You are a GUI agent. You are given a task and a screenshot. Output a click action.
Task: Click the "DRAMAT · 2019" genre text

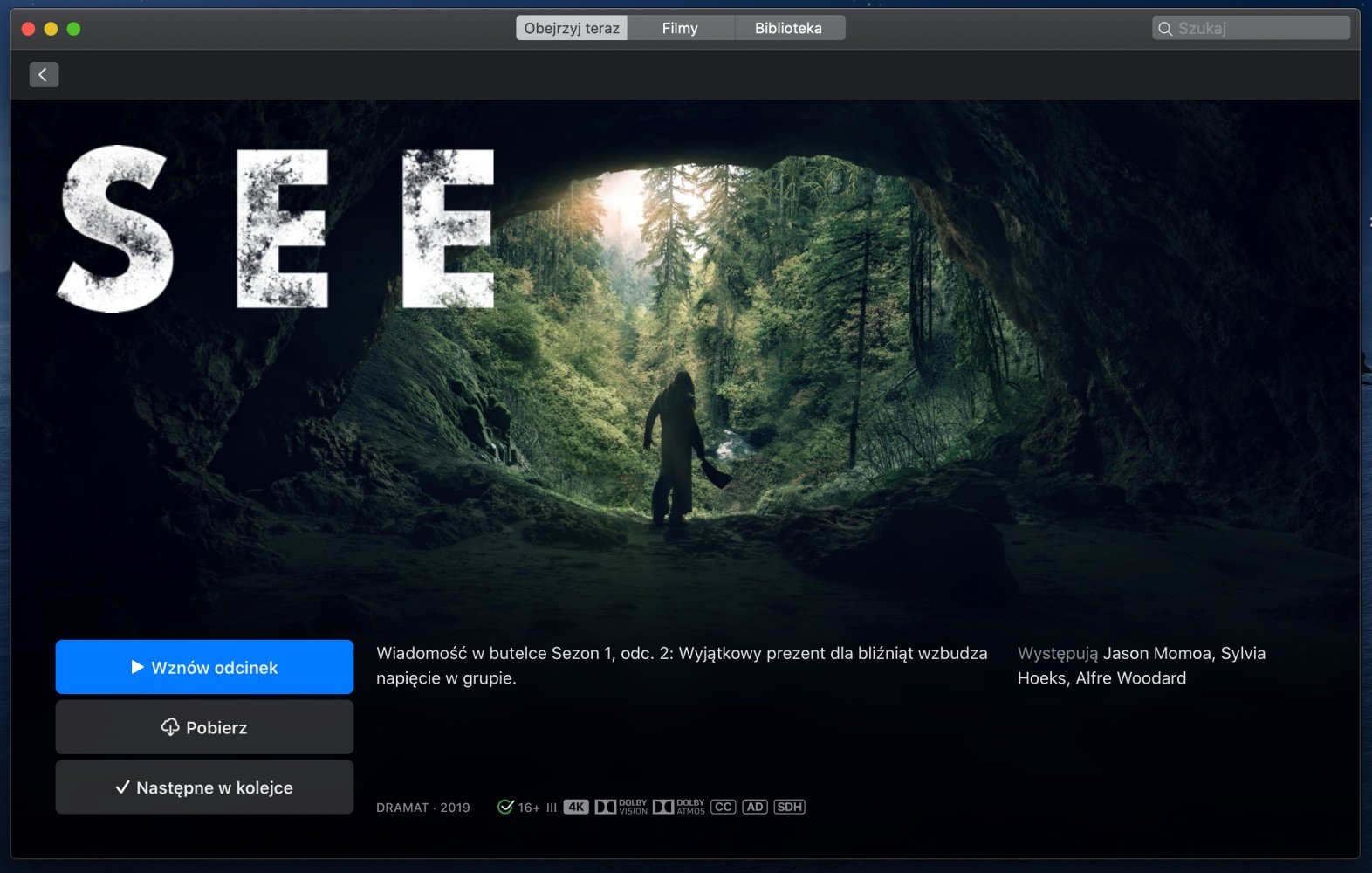423,808
